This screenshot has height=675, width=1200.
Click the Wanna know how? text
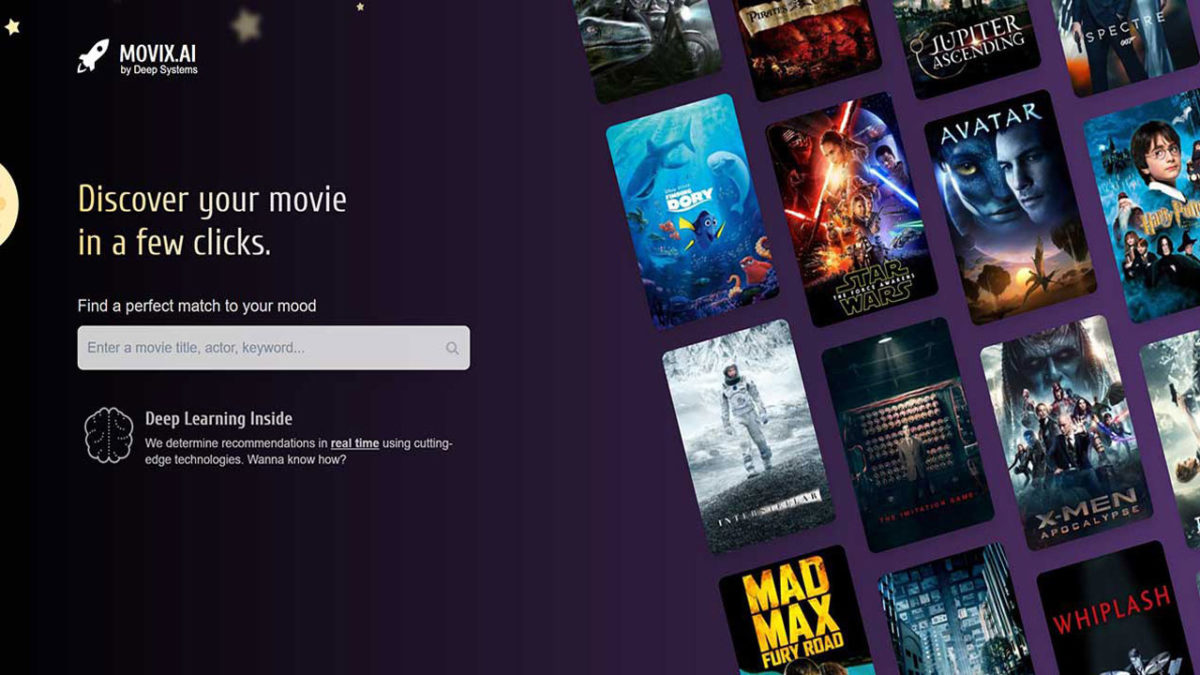298,459
